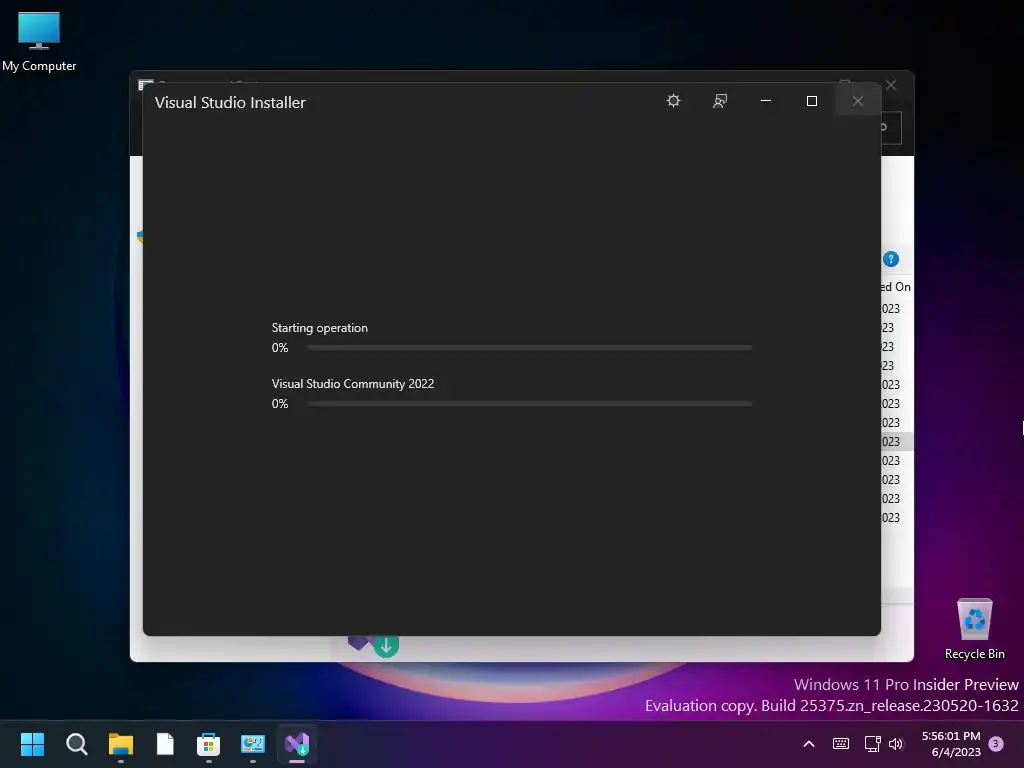Minimize the Visual Studio Installer window
1024x768 pixels.
[766, 101]
